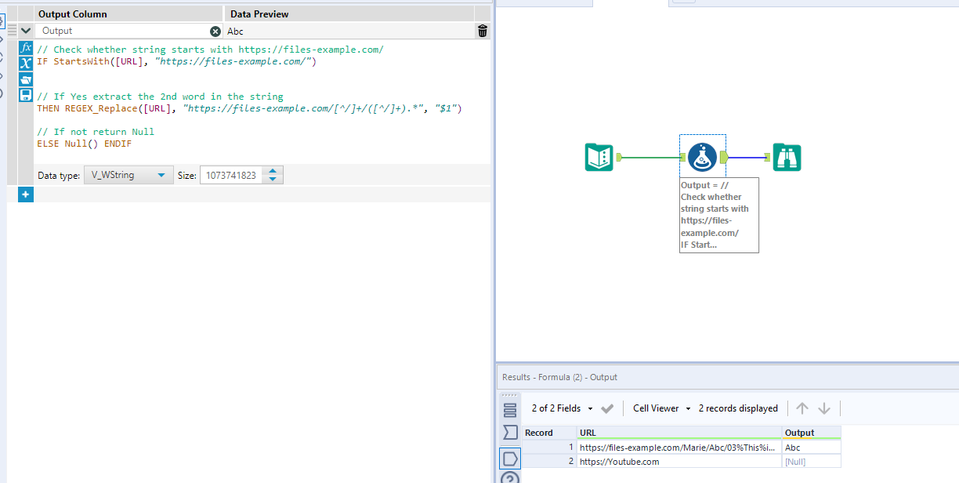Select the files-example.com URL cell
Viewport: 959px width, 483px height.
click(679, 447)
